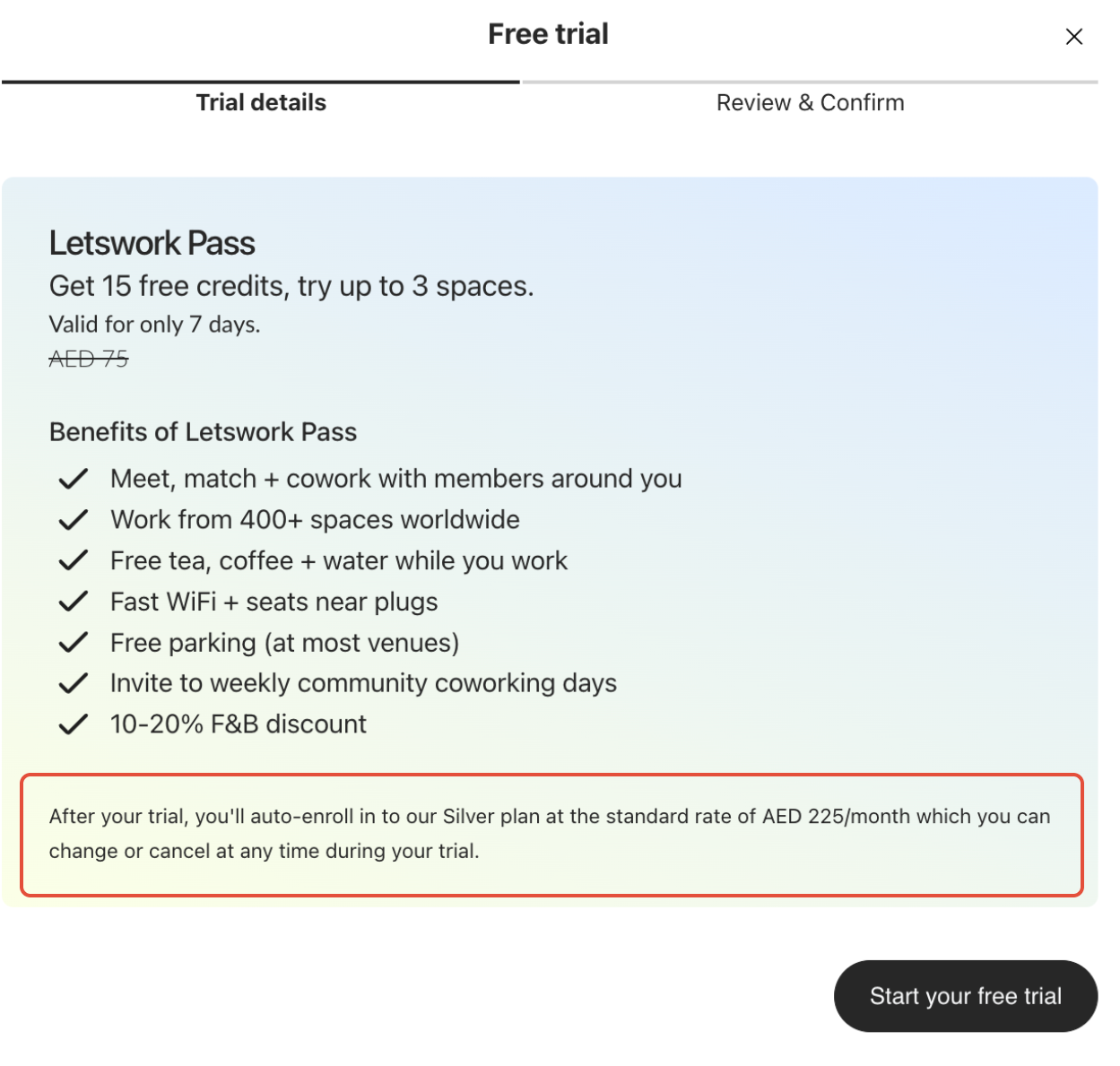The image size is (1120, 1066).
Task: Click the Benefits of Letswork Pass subheading
Action: [203, 432]
